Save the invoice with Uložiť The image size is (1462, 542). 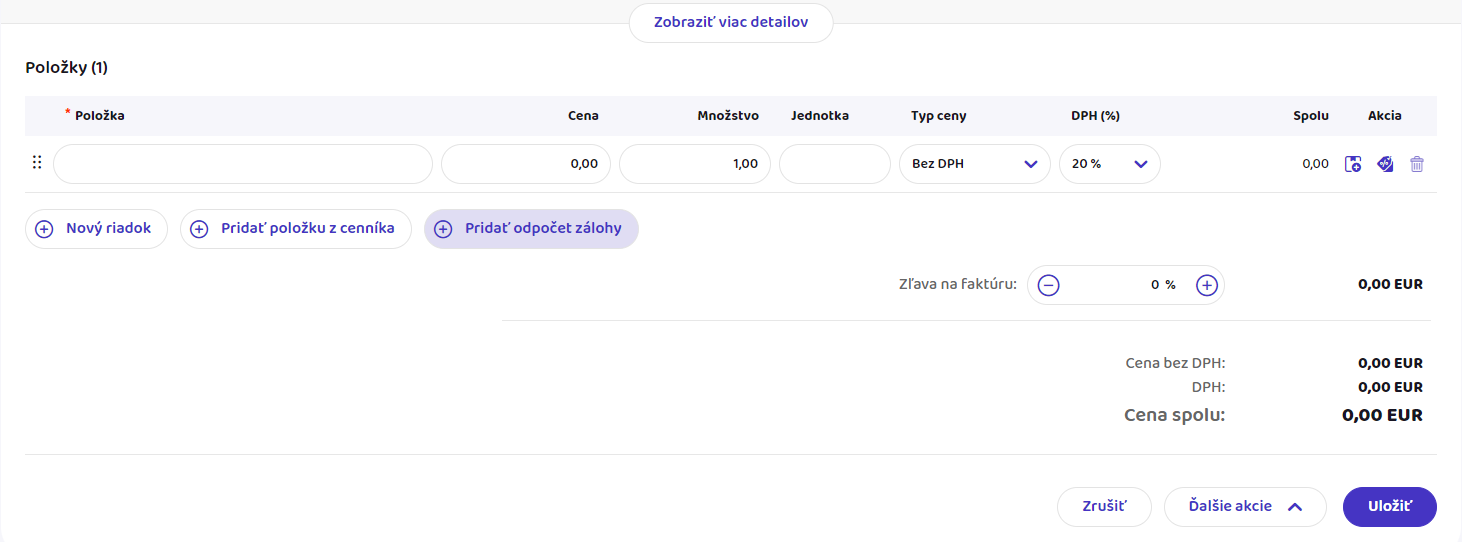pos(1389,506)
